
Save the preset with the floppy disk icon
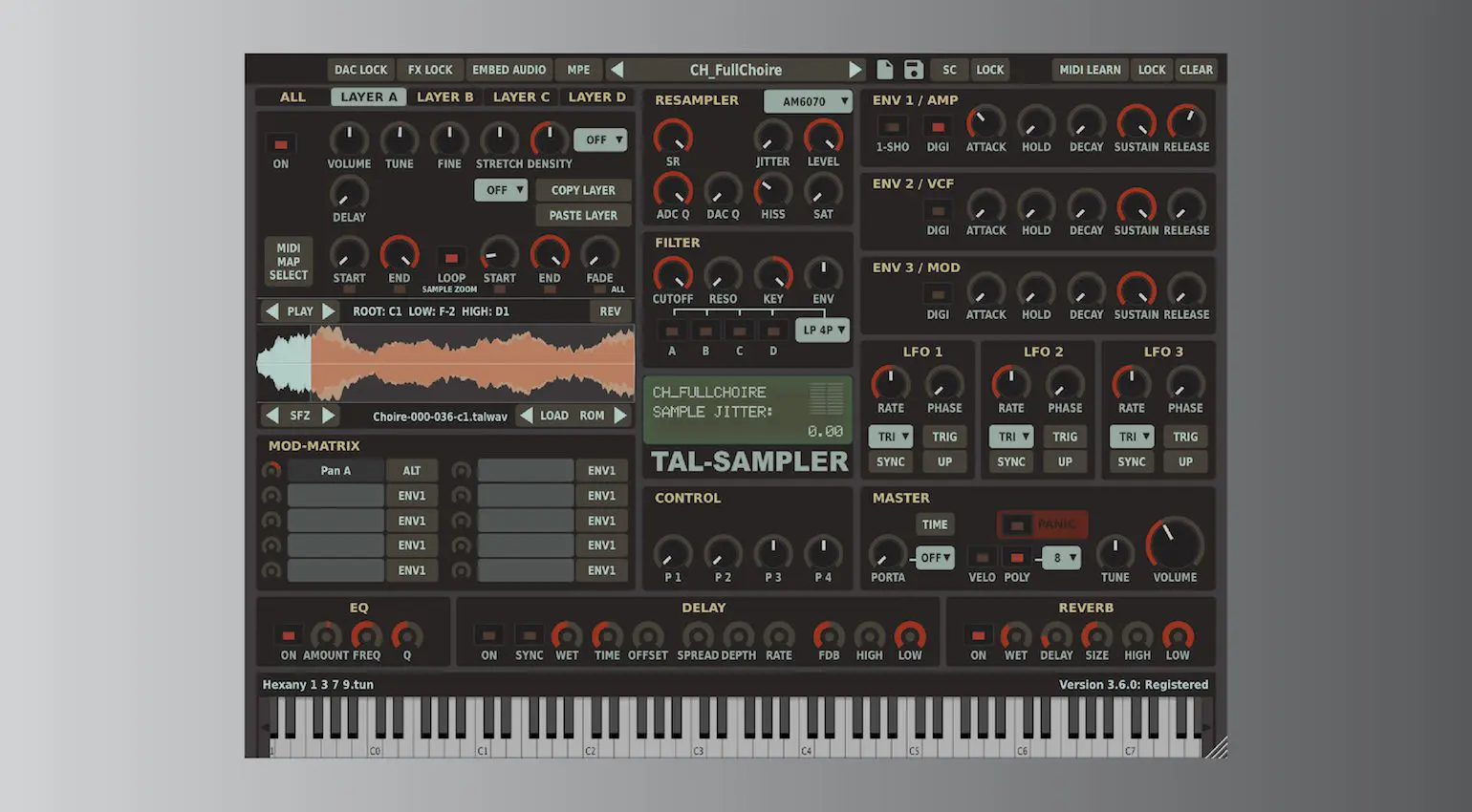pos(914,69)
